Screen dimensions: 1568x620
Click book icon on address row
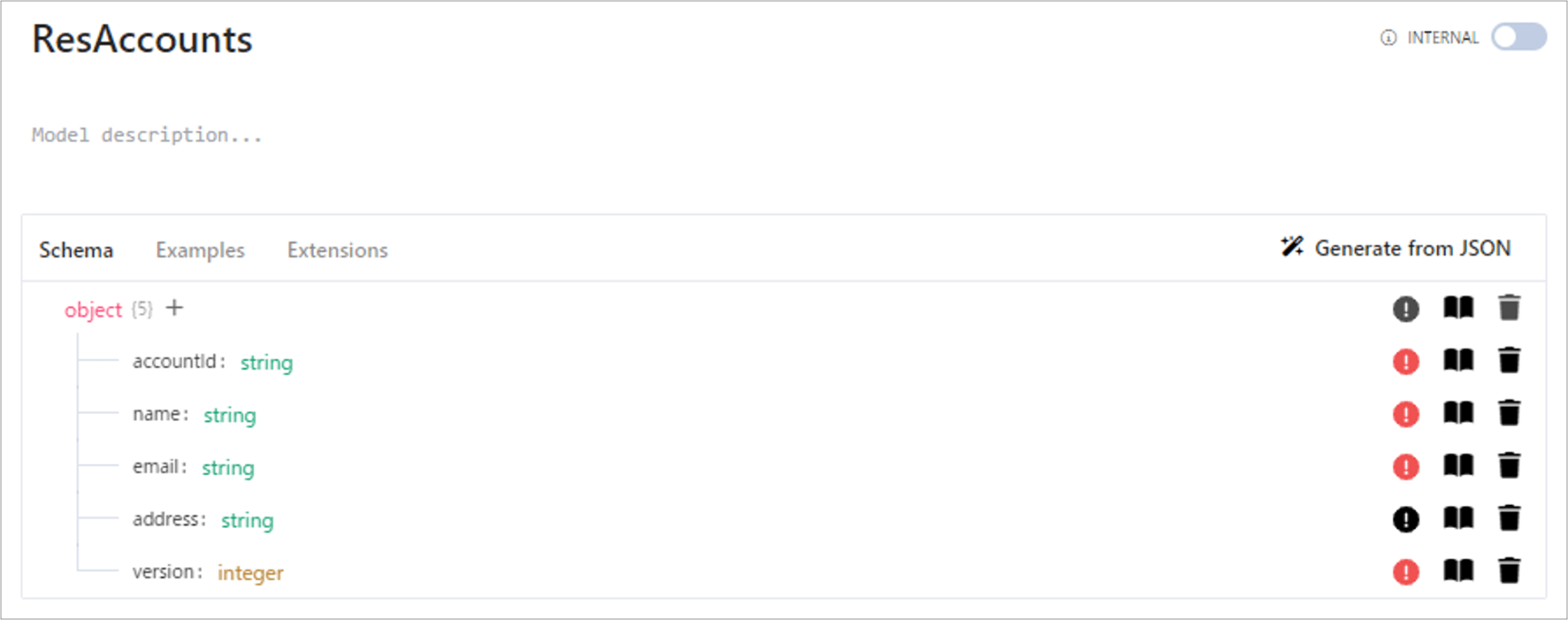tap(1458, 519)
